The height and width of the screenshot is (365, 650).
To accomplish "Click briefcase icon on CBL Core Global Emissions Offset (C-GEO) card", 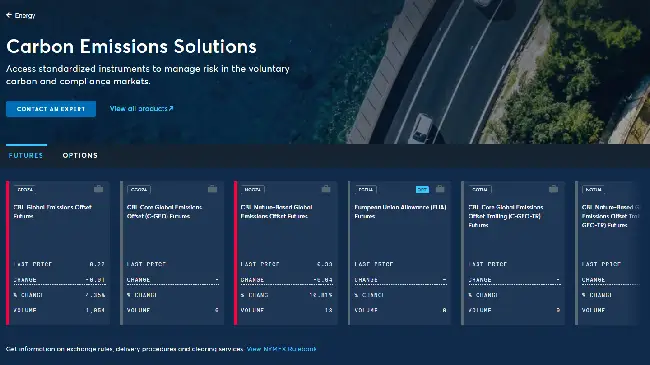I will pos(212,189).
